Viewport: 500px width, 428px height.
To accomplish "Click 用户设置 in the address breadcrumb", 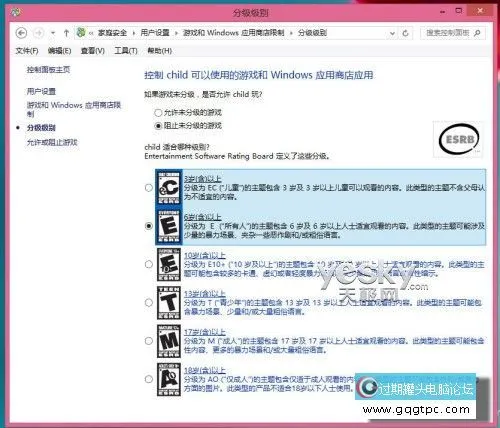I will coord(155,33).
